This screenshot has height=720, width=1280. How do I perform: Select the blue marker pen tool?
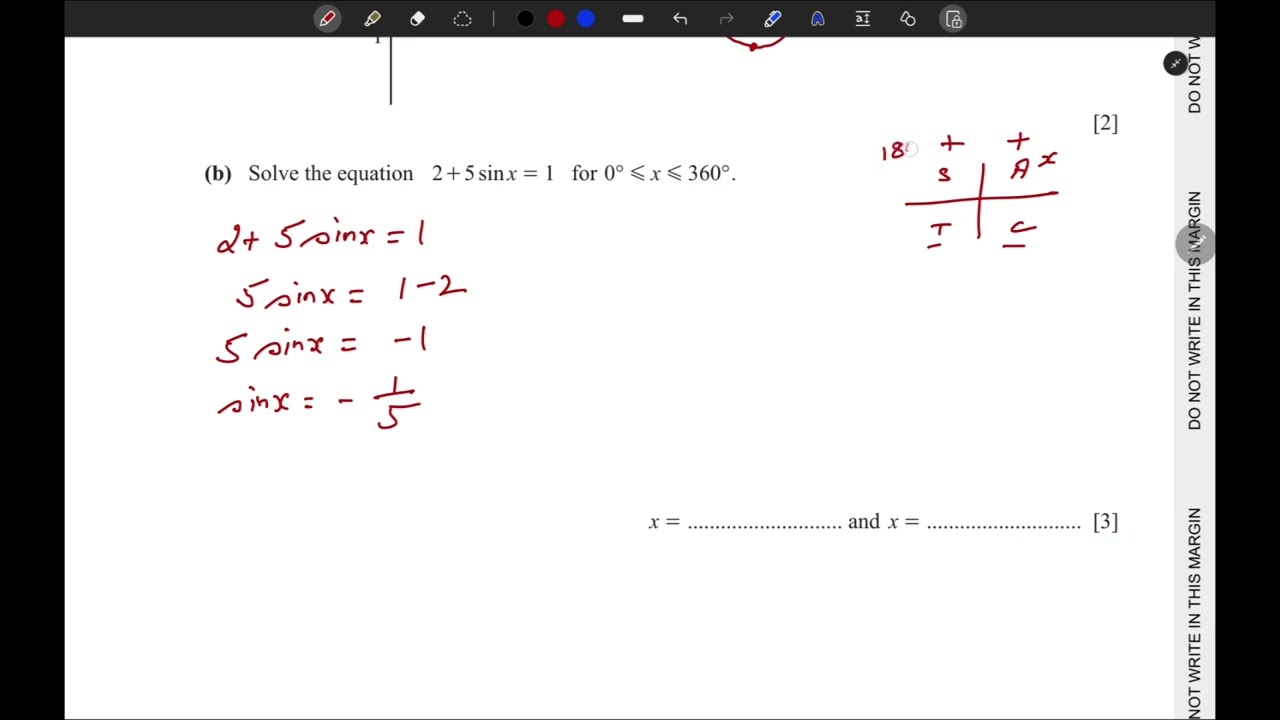click(772, 19)
